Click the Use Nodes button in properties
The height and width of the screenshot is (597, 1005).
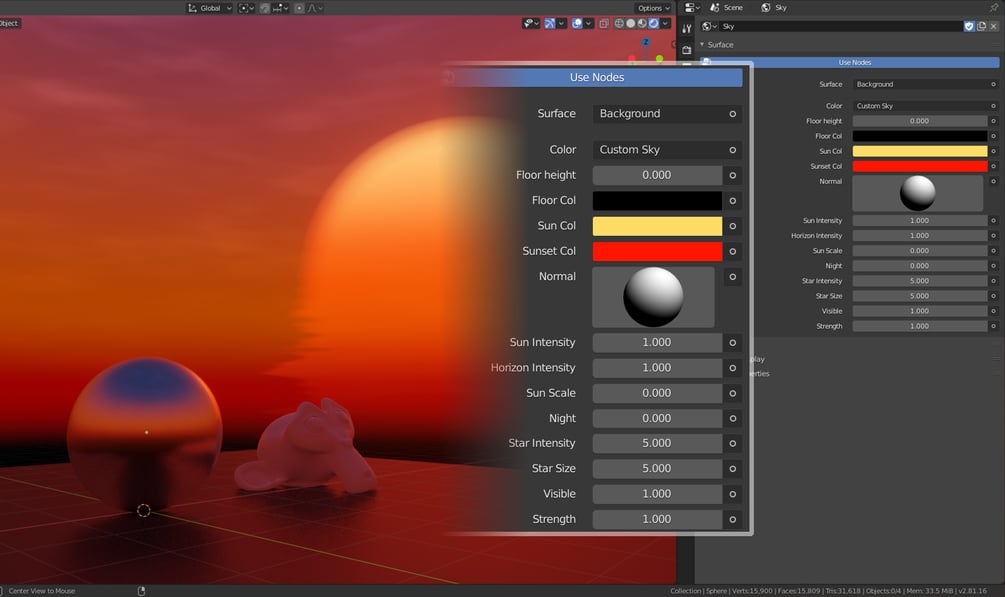pos(854,62)
